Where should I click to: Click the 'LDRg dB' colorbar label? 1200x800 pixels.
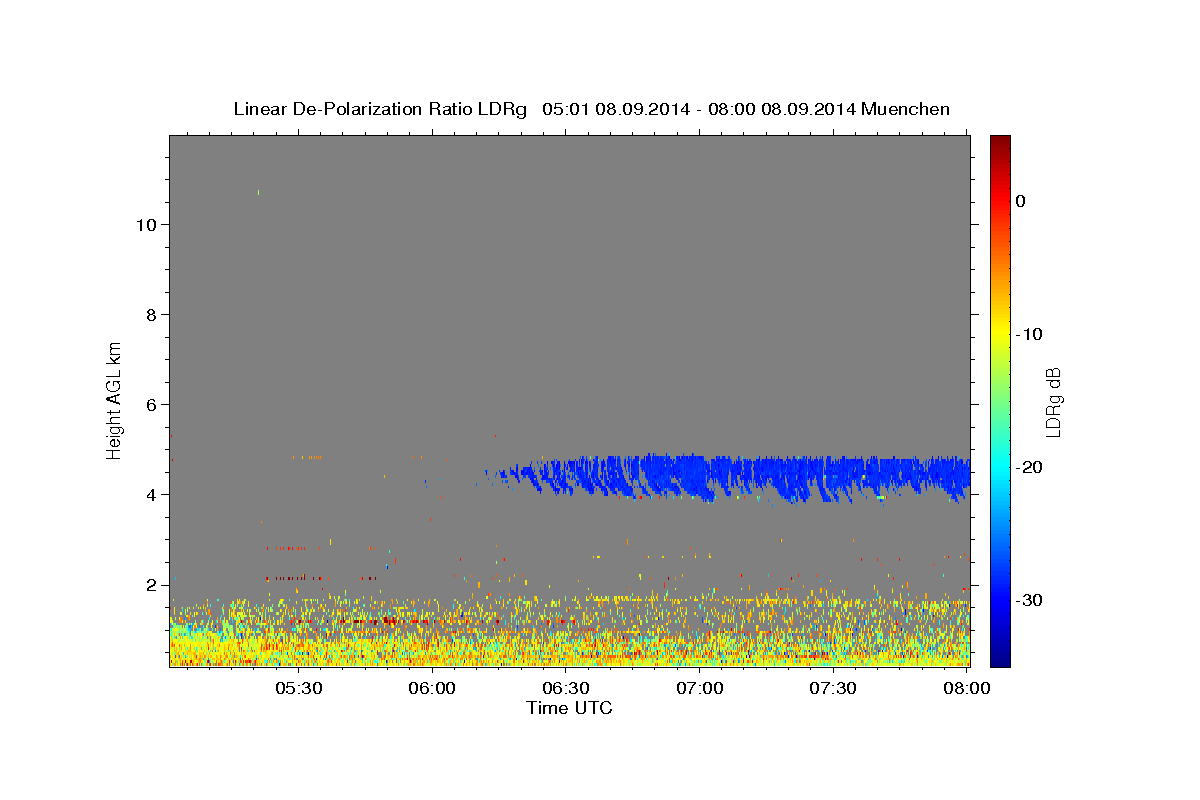tap(1052, 402)
